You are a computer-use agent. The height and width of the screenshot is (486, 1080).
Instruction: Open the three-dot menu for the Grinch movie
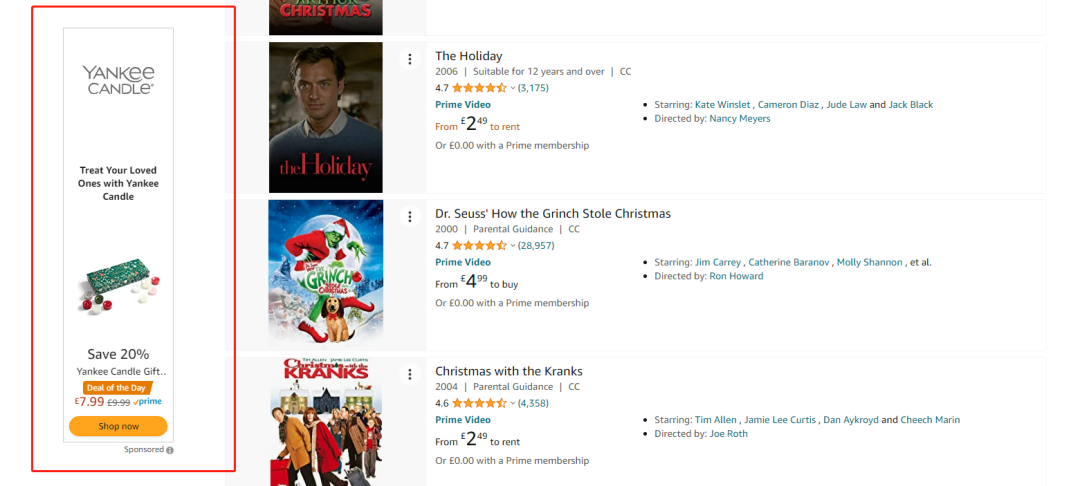409,217
